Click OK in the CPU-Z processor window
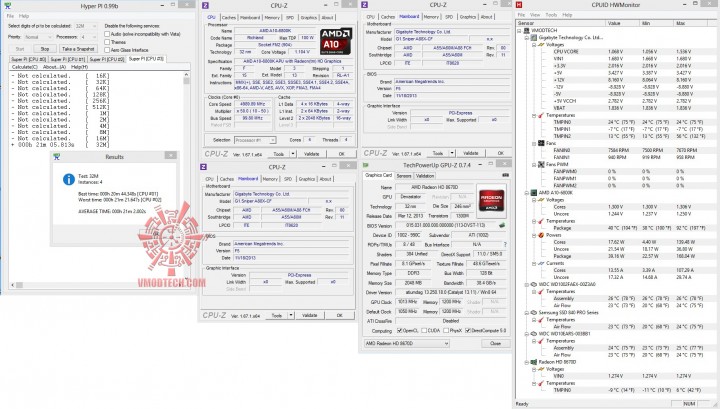720x409 pixels. (x=341, y=154)
